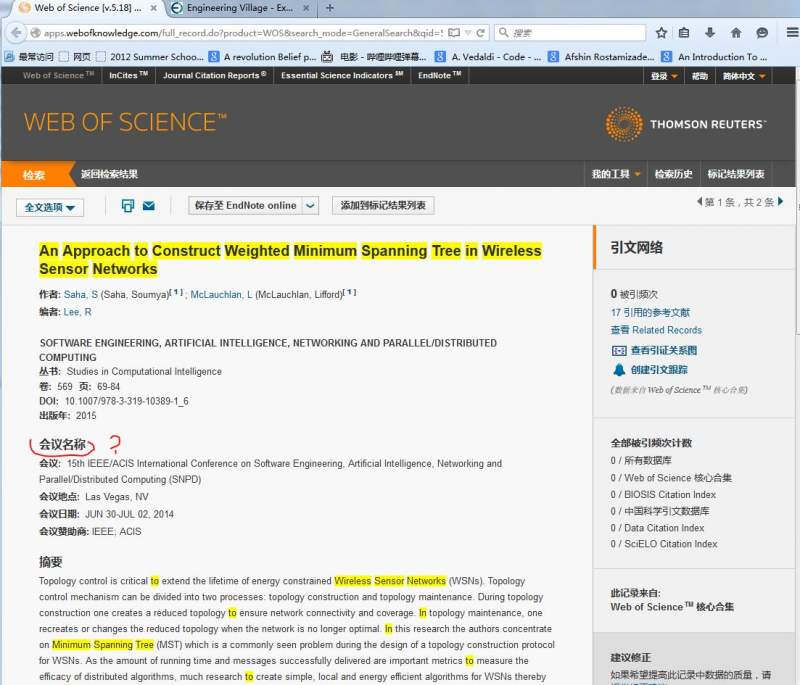The image size is (800, 685).
Task: Click the 帮助 help link
Action: (x=699, y=76)
